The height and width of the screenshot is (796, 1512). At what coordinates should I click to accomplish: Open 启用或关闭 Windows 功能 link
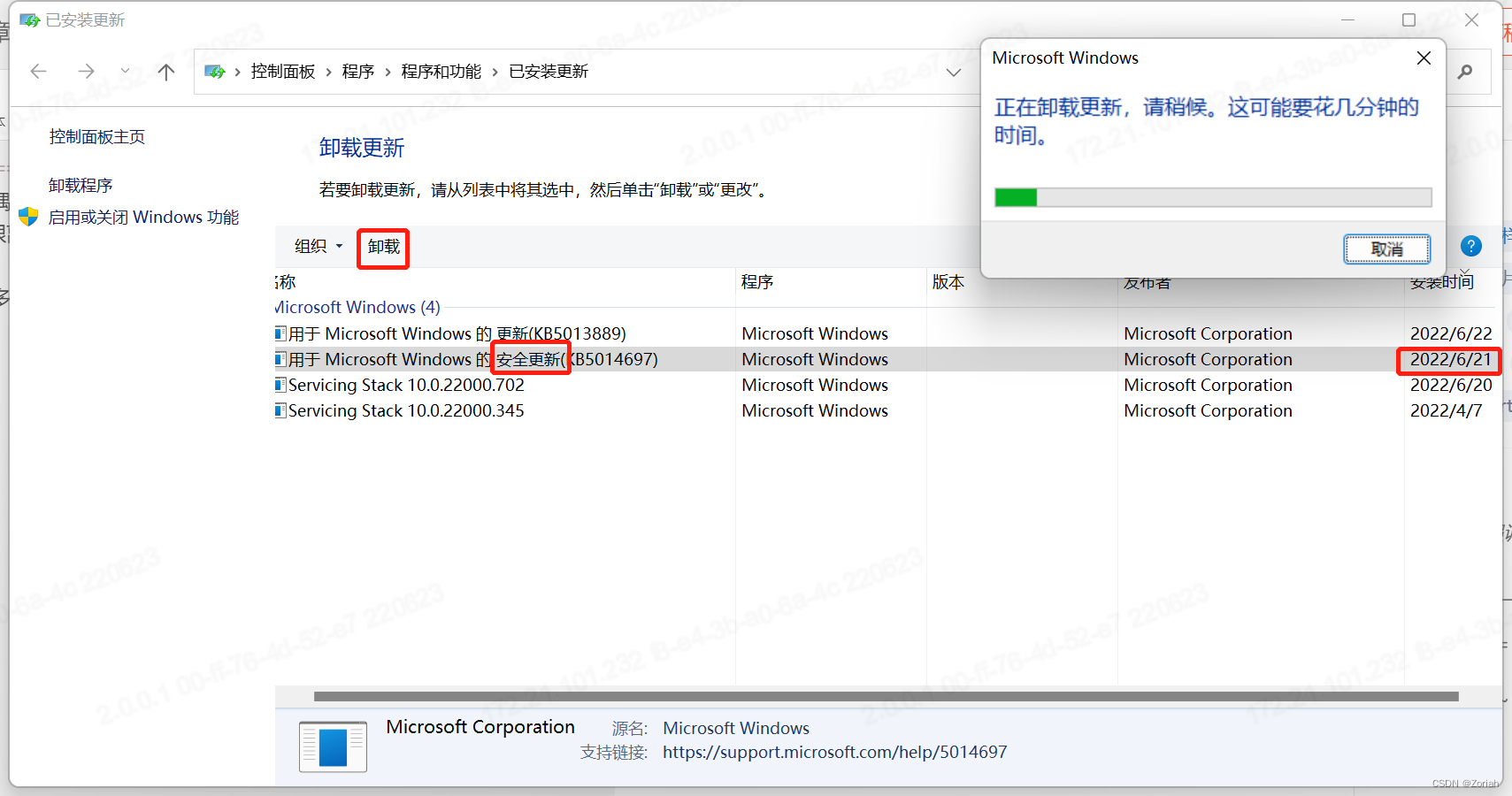tap(143, 217)
